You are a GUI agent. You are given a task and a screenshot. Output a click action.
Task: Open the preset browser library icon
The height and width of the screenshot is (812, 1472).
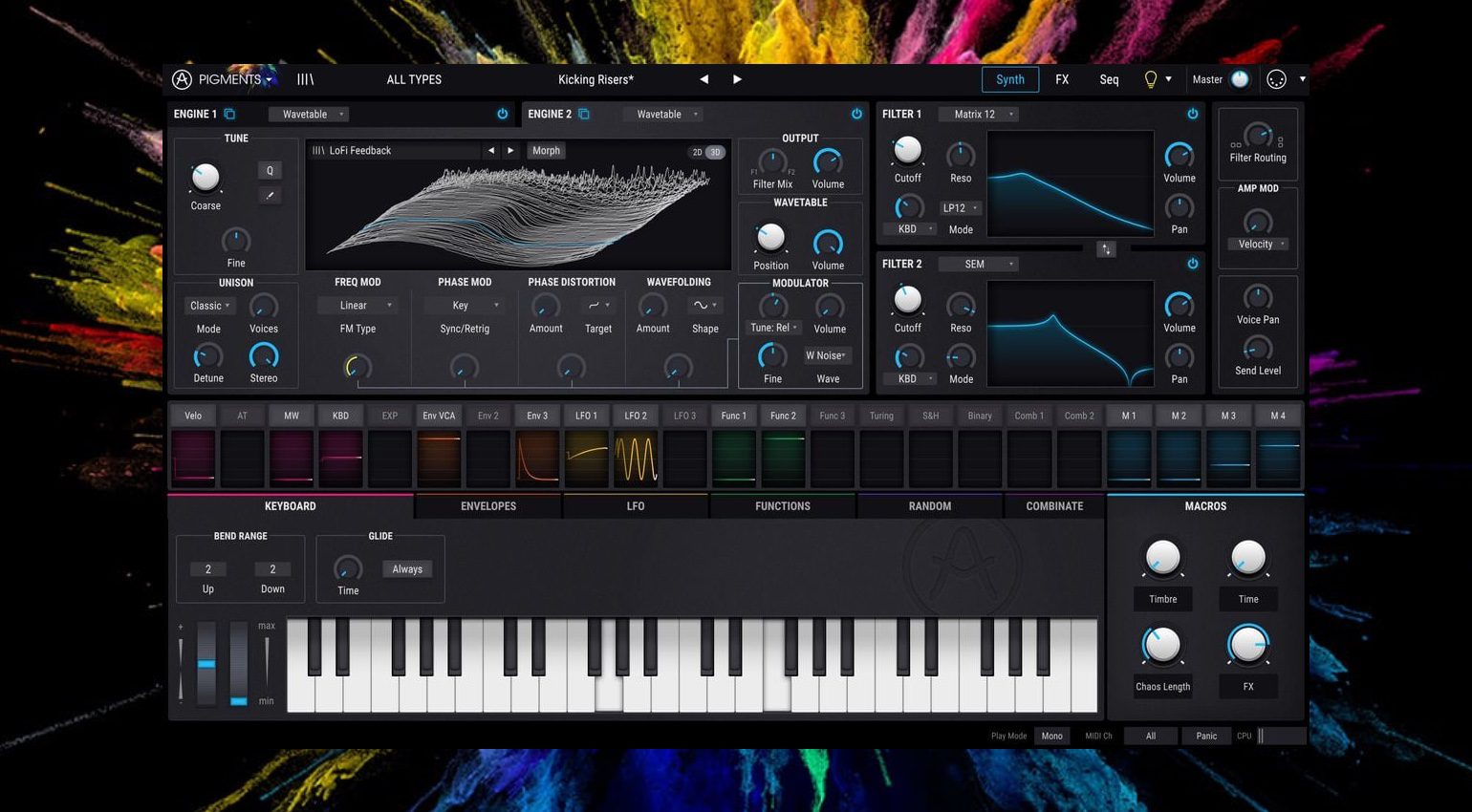(305, 79)
